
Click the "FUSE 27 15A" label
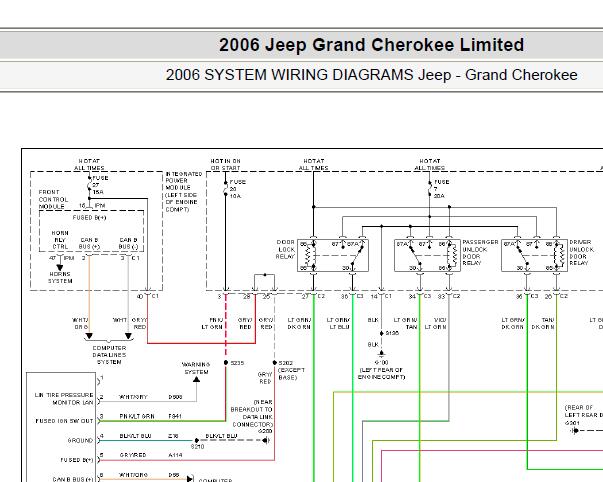point(100,185)
